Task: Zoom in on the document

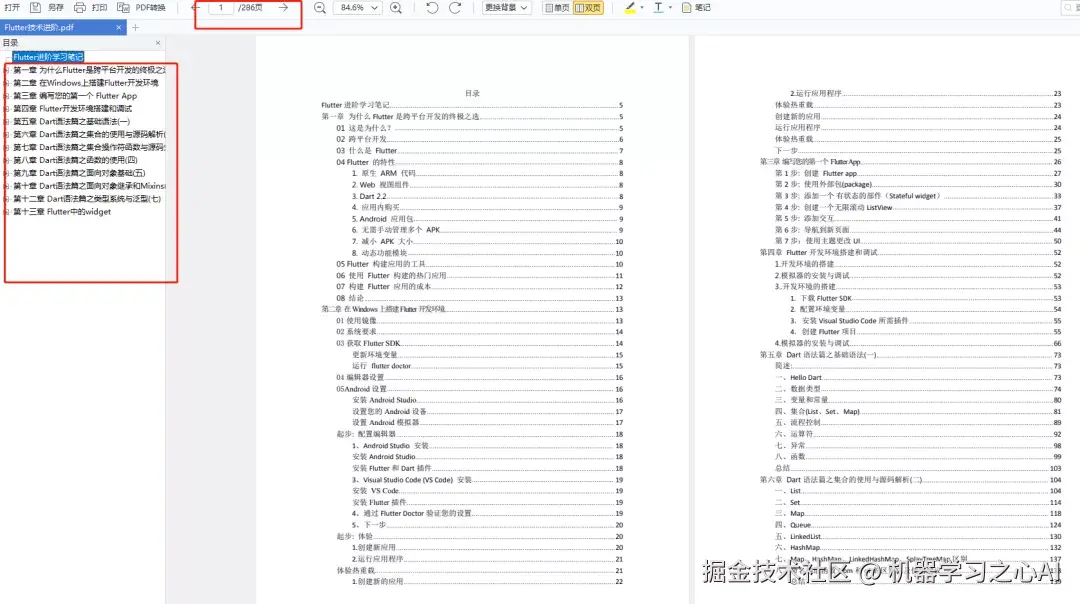Action: (x=395, y=8)
